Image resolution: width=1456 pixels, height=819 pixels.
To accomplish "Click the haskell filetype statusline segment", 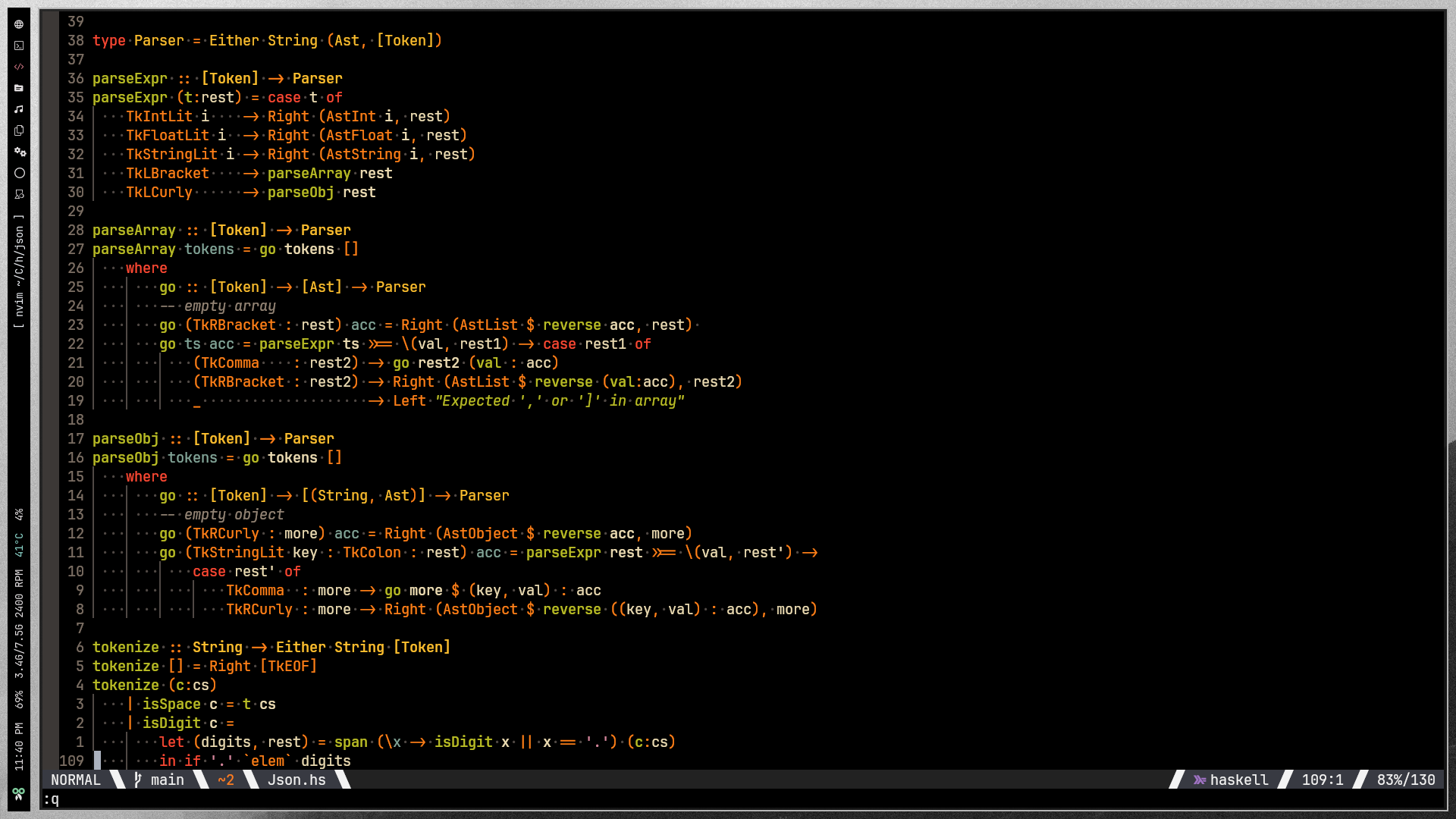I will 1231,780.
